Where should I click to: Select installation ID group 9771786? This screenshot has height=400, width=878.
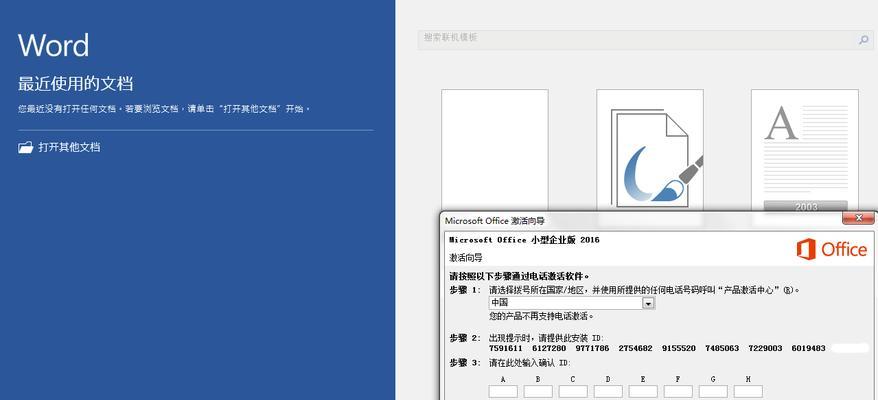click(x=592, y=348)
